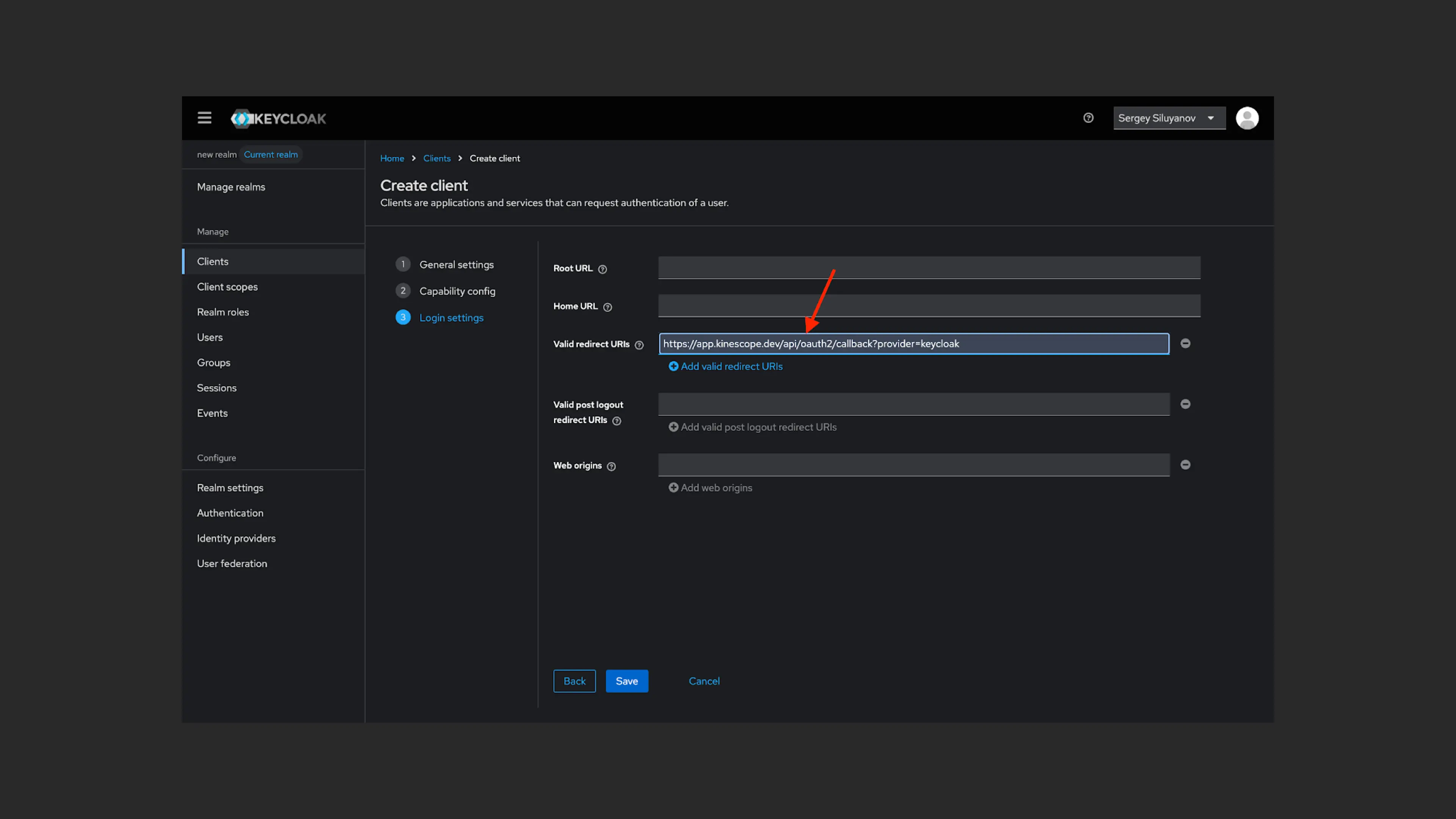This screenshot has height=819, width=1456.
Task: Open Identity providers in sidebar
Action: tap(236, 538)
